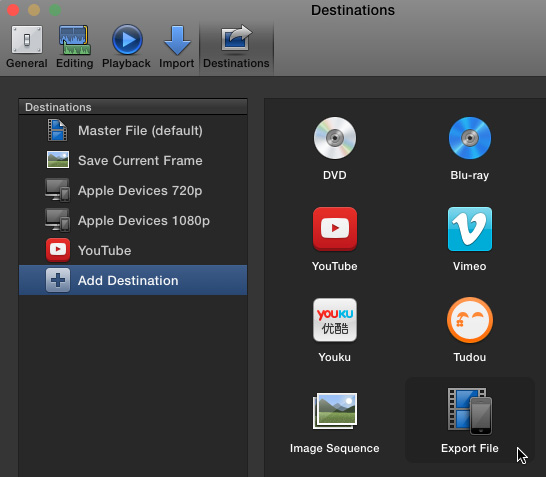Click the Add Destination row
Screen dimensions: 546x477
[133, 280]
